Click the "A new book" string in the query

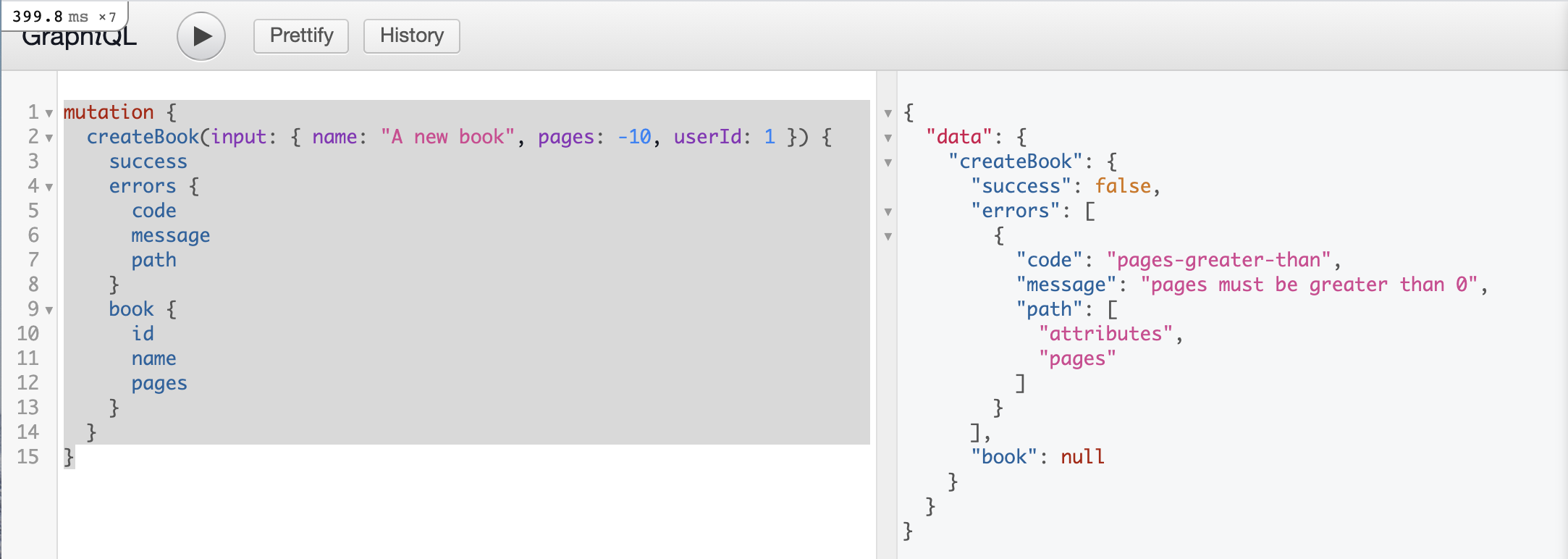pyautogui.click(x=447, y=137)
